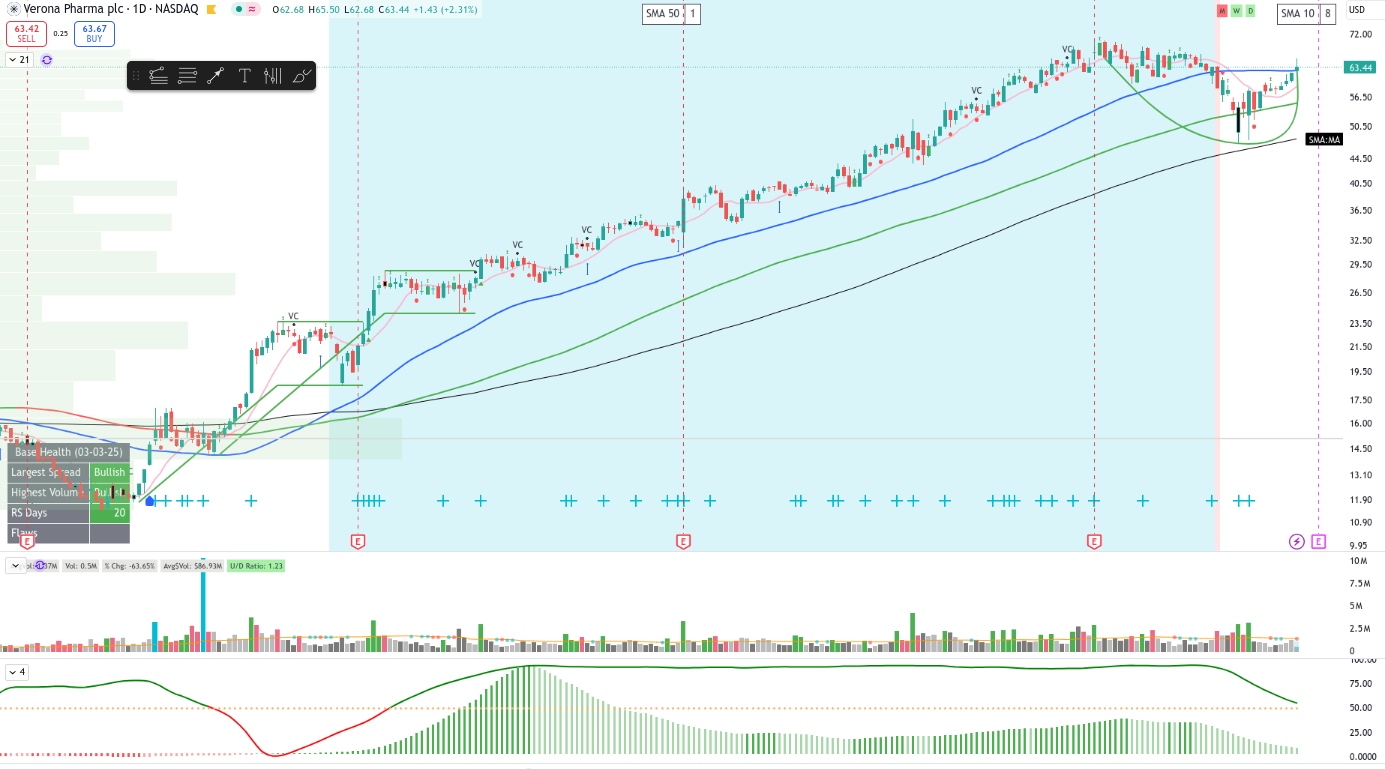The image size is (1385, 769).
Task: Click the SMA 10 label
Action: [x=1299, y=14]
